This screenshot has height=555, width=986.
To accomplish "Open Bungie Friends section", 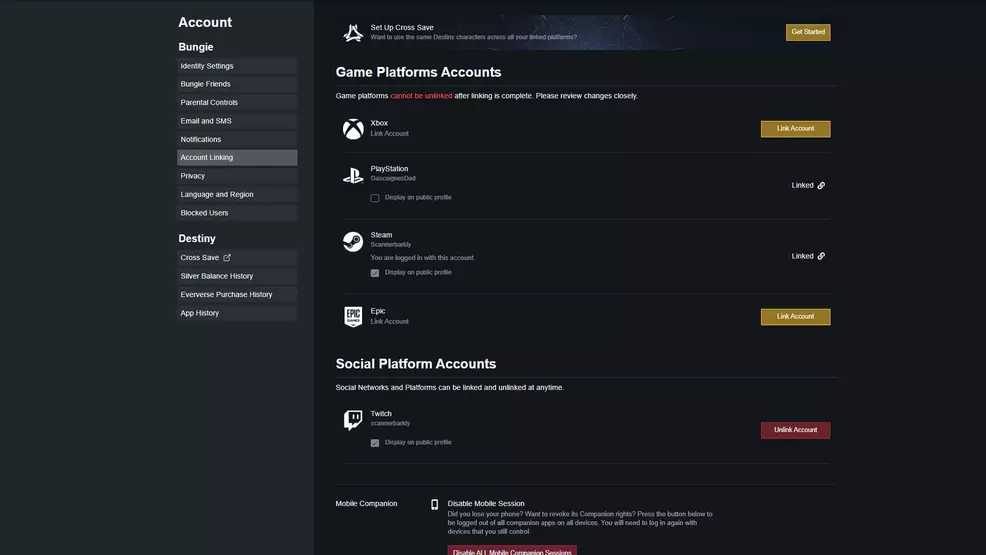I will [x=237, y=84].
